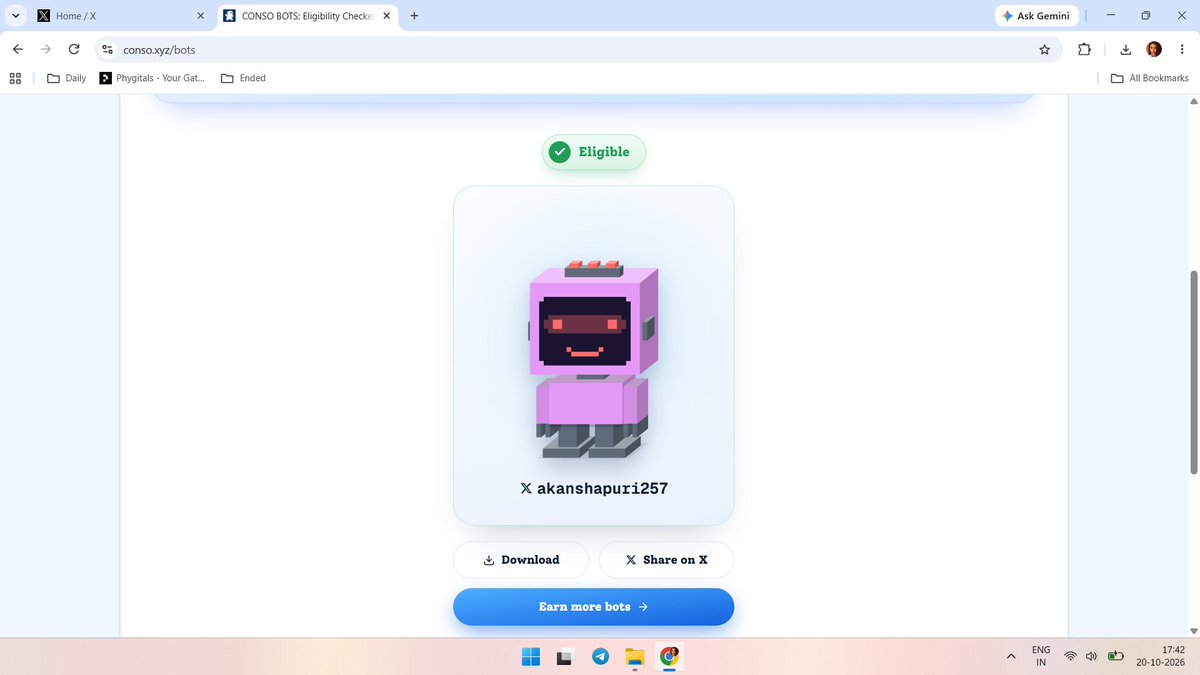
Task: Bookmark this page with the star icon
Action: click(x=1044, y=49)
